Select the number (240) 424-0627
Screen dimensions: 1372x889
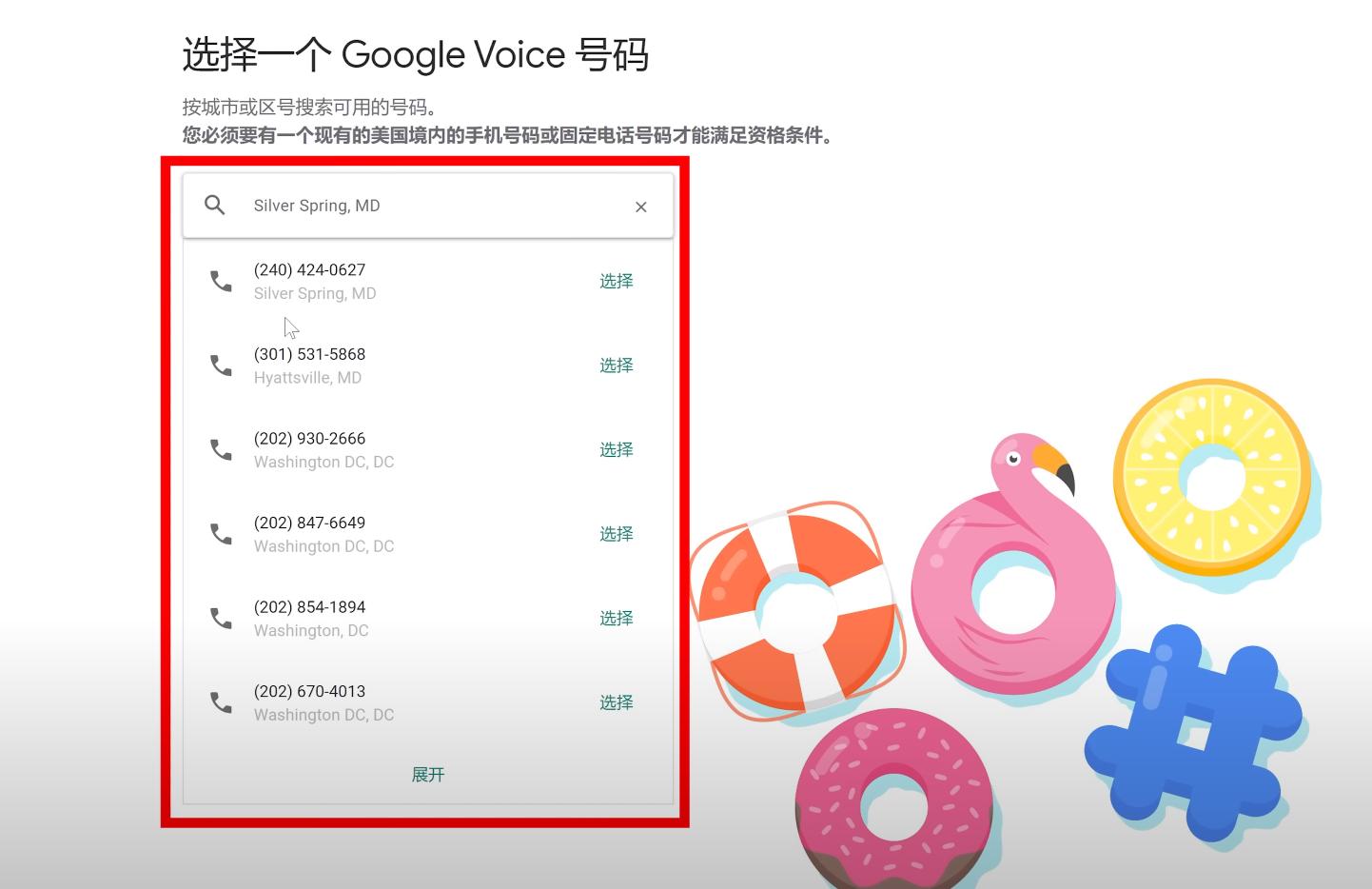click(x=616, y=281)
